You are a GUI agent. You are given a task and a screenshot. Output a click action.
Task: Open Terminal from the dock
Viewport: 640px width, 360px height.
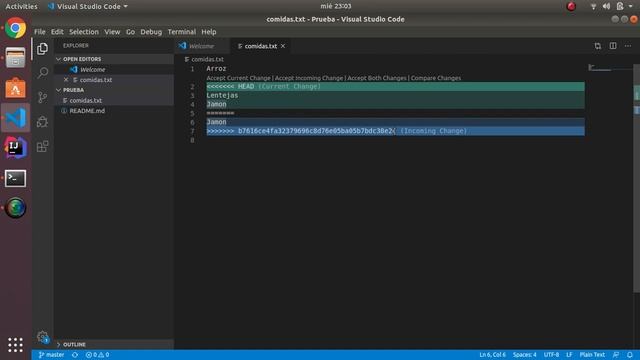coord(16,178)
